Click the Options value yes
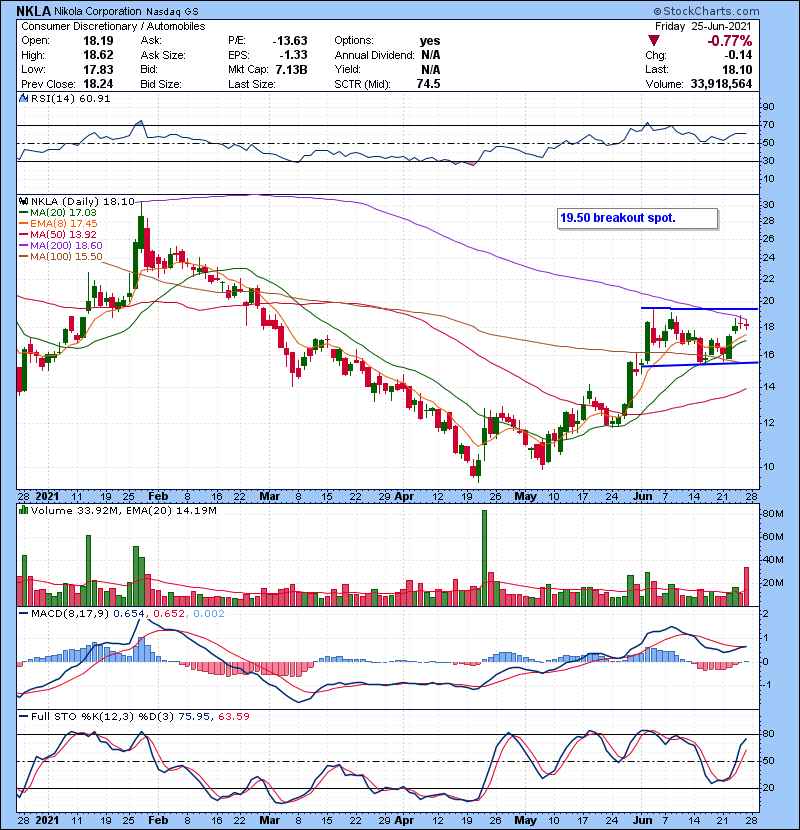The image size is (800, 830). point(430,41)
